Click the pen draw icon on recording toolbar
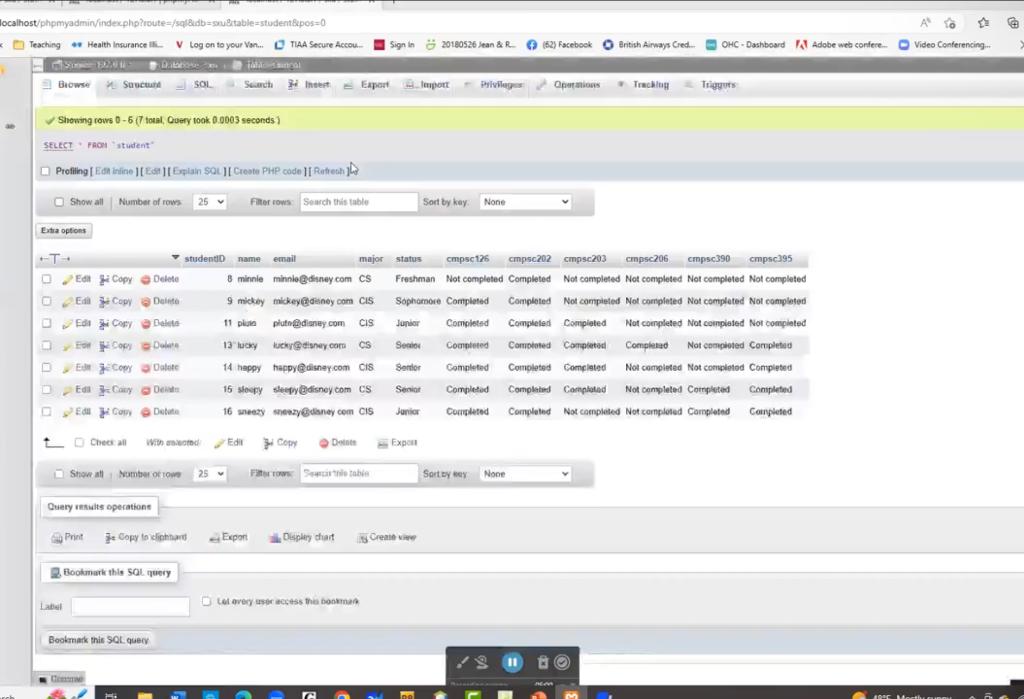The image size is (1024, 699). (462, 662)
